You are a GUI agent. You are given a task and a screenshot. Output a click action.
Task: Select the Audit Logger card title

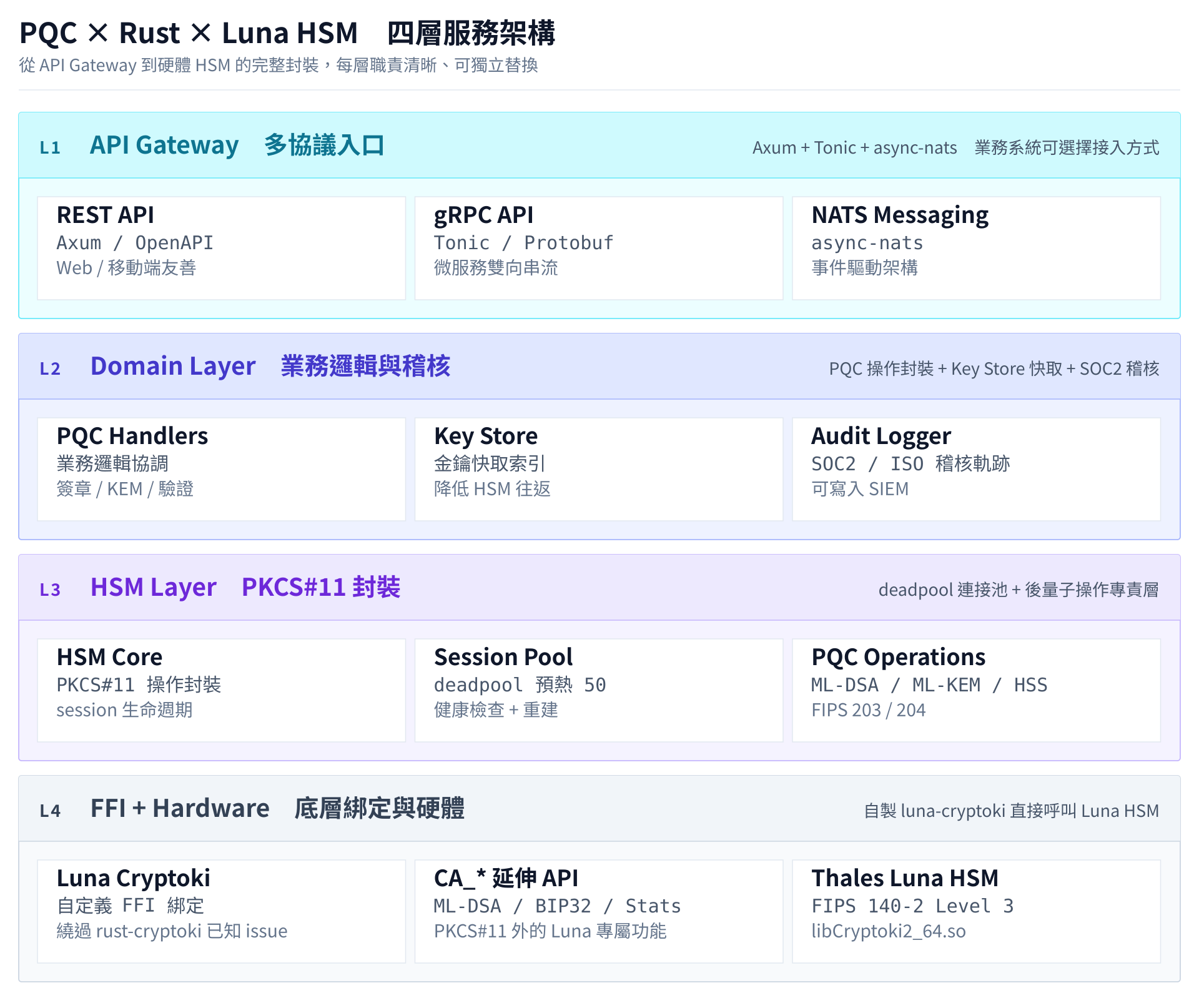pos(881,436)
